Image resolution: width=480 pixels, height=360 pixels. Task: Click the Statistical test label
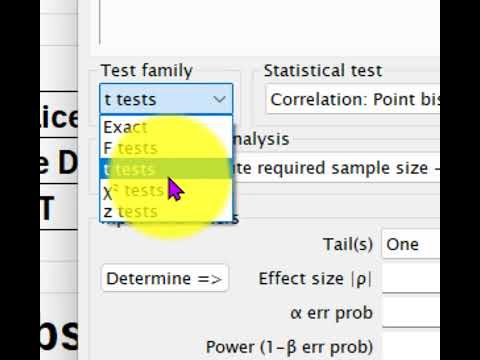[x=323, y=71]
